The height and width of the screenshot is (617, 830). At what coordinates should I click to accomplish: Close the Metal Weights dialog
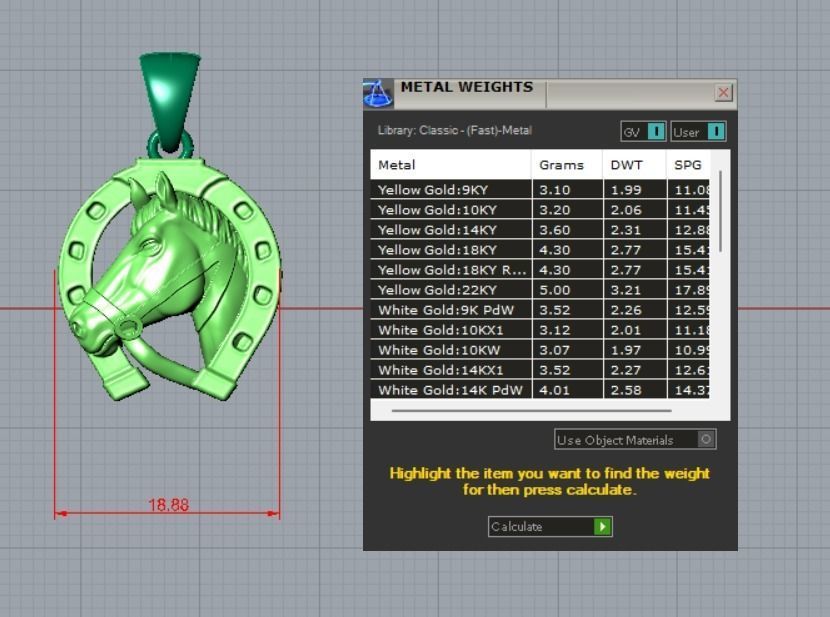click(723, 93)
